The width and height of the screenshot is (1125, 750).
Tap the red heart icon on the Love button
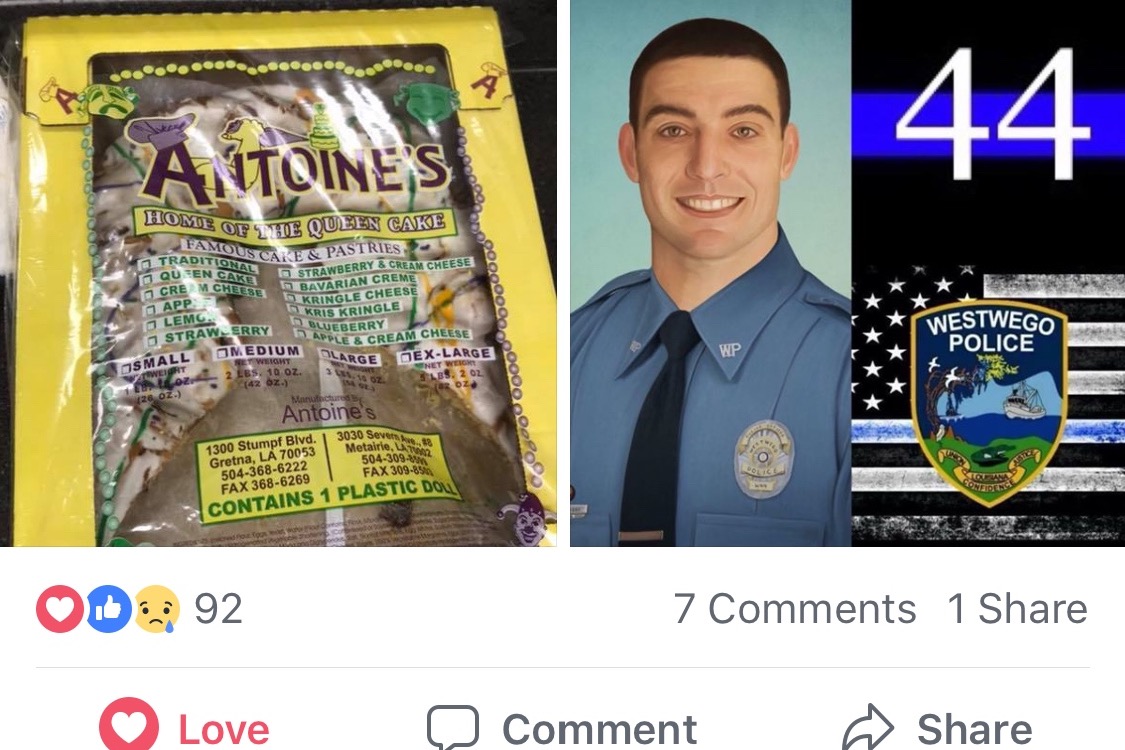[x=129, y=726]
